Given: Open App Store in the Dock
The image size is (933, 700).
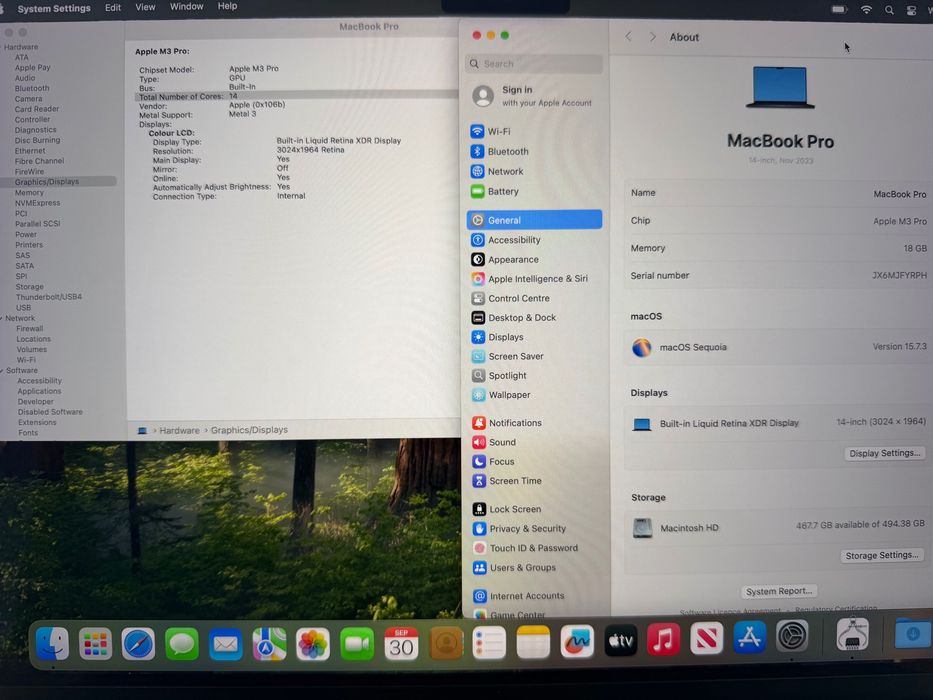Looking at the screenshot, I should 749,638.
